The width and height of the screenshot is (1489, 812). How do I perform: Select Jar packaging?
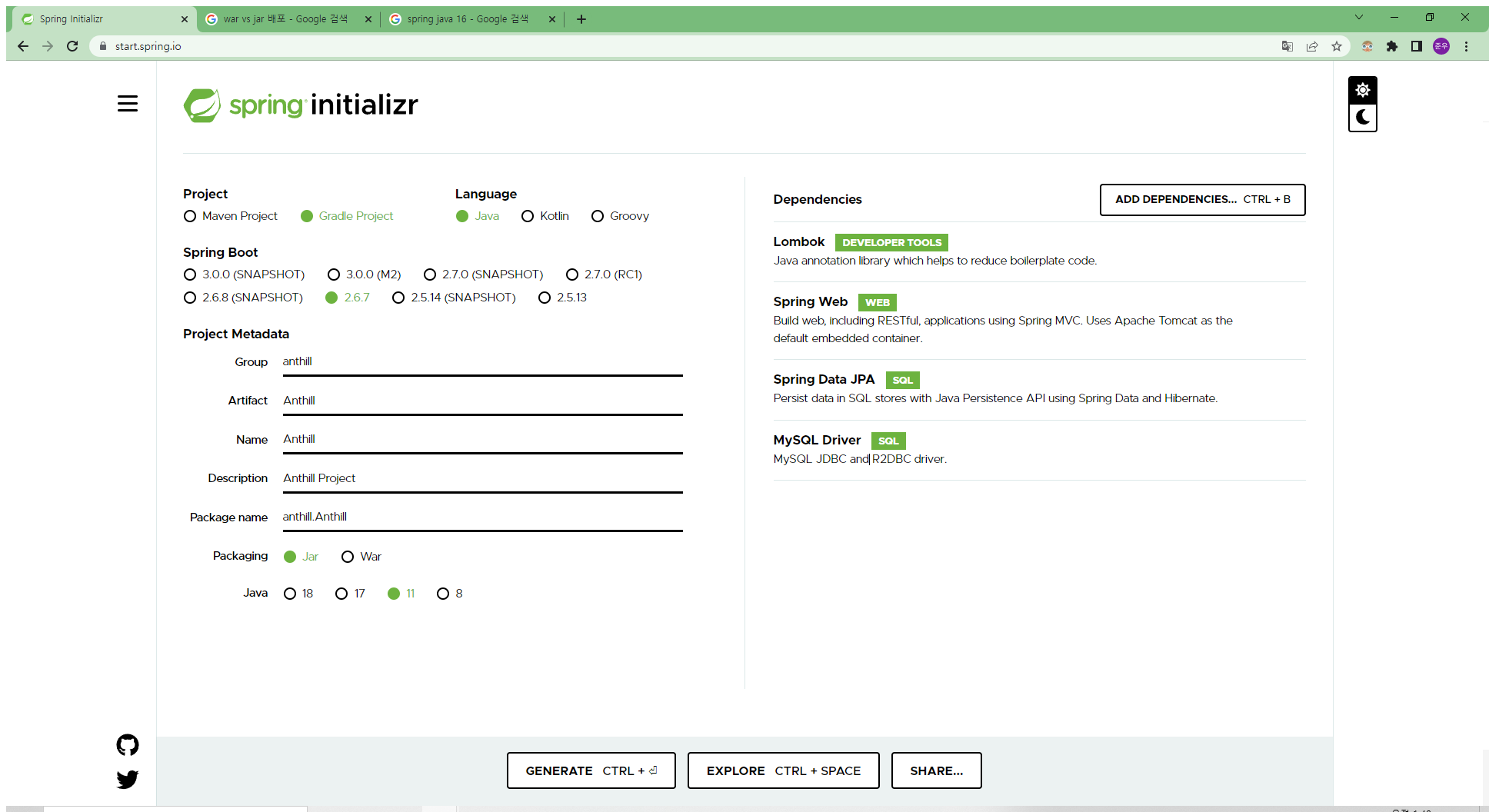pos(301,557)
